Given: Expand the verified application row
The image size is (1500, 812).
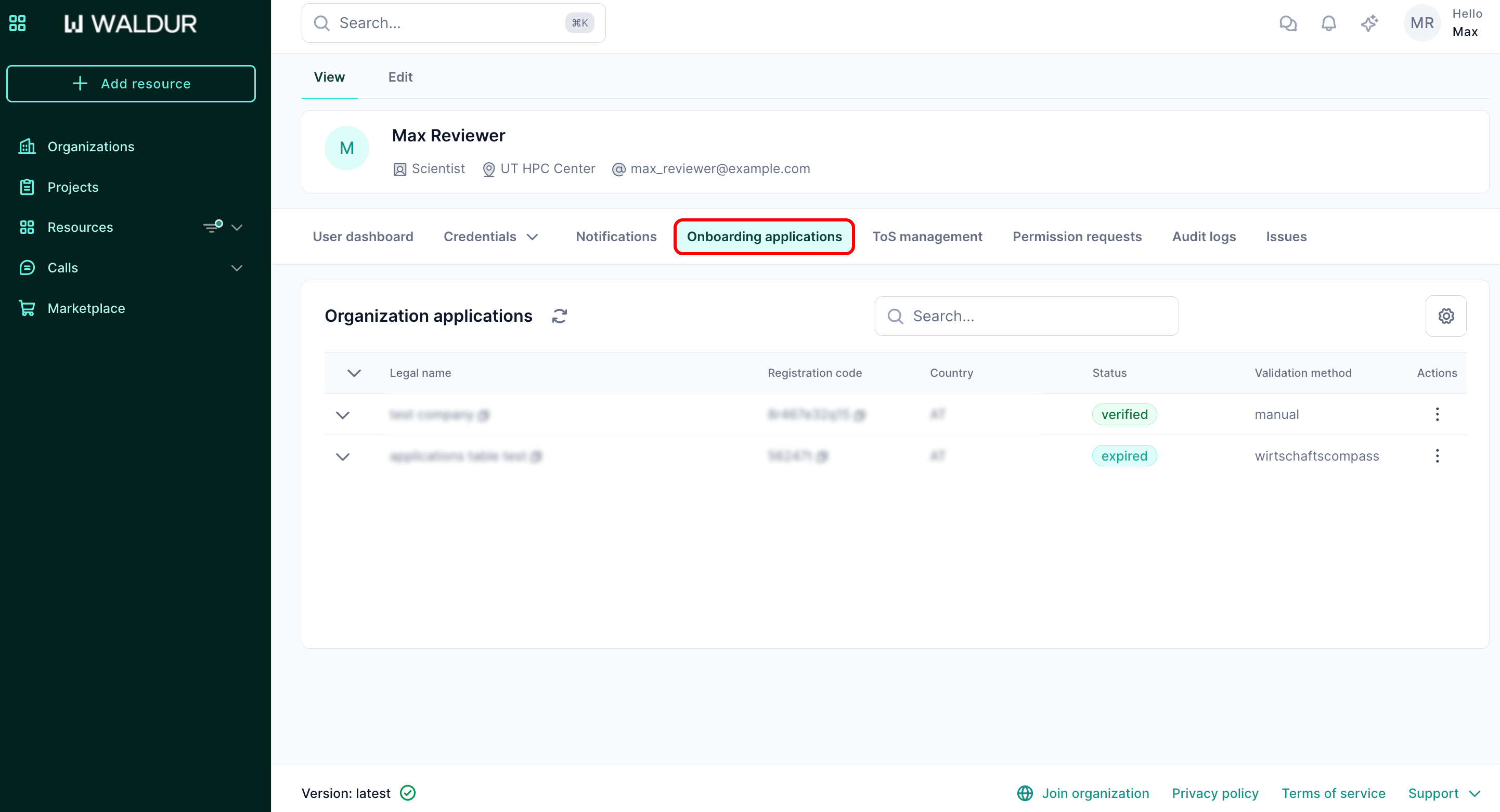Looking at the screenshot, I should coord(342,415).
